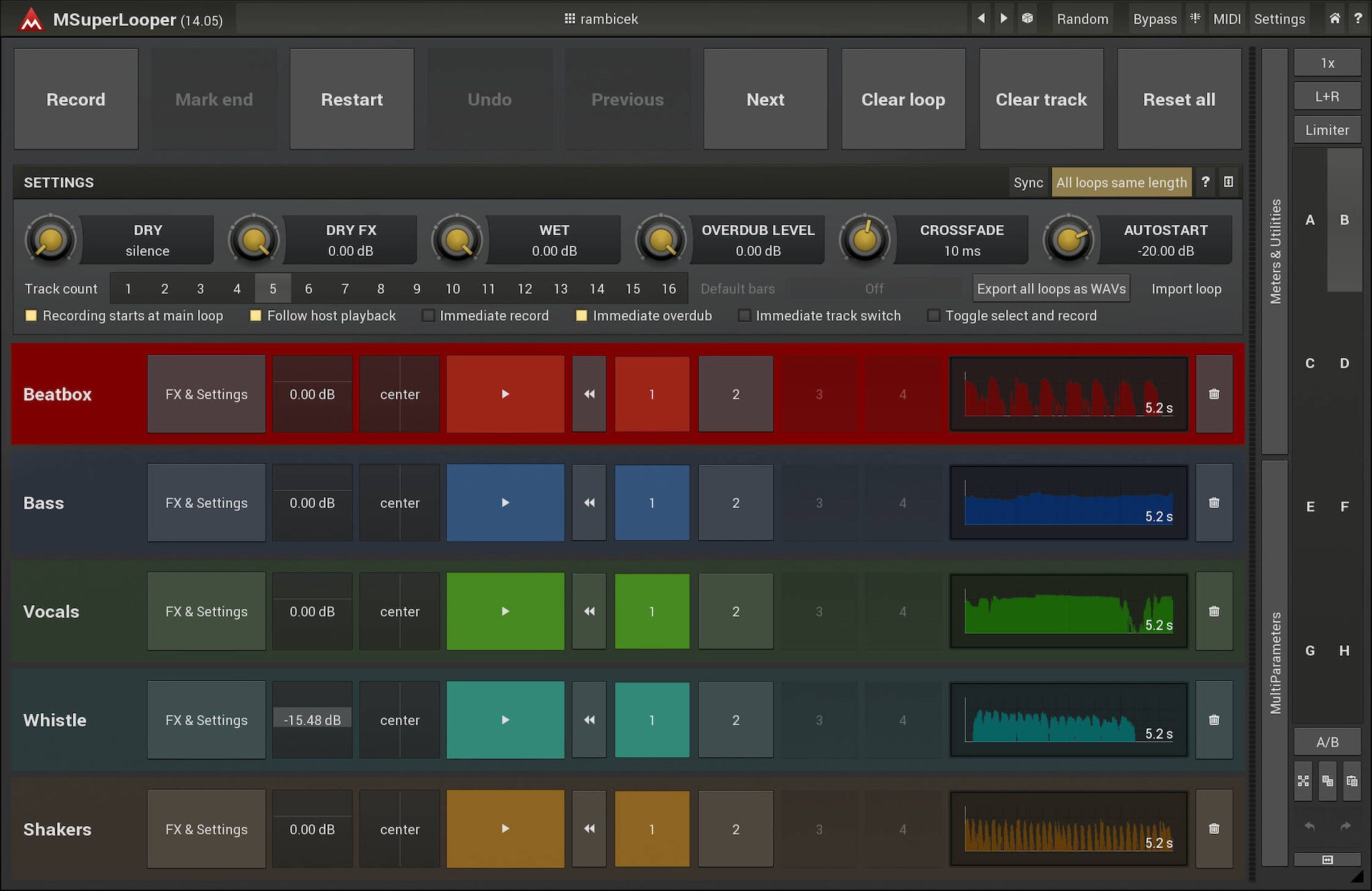Click the paste preset clipboard icon
The height and width of the screenshot is (891, 1372).
tap(1351, 781)
